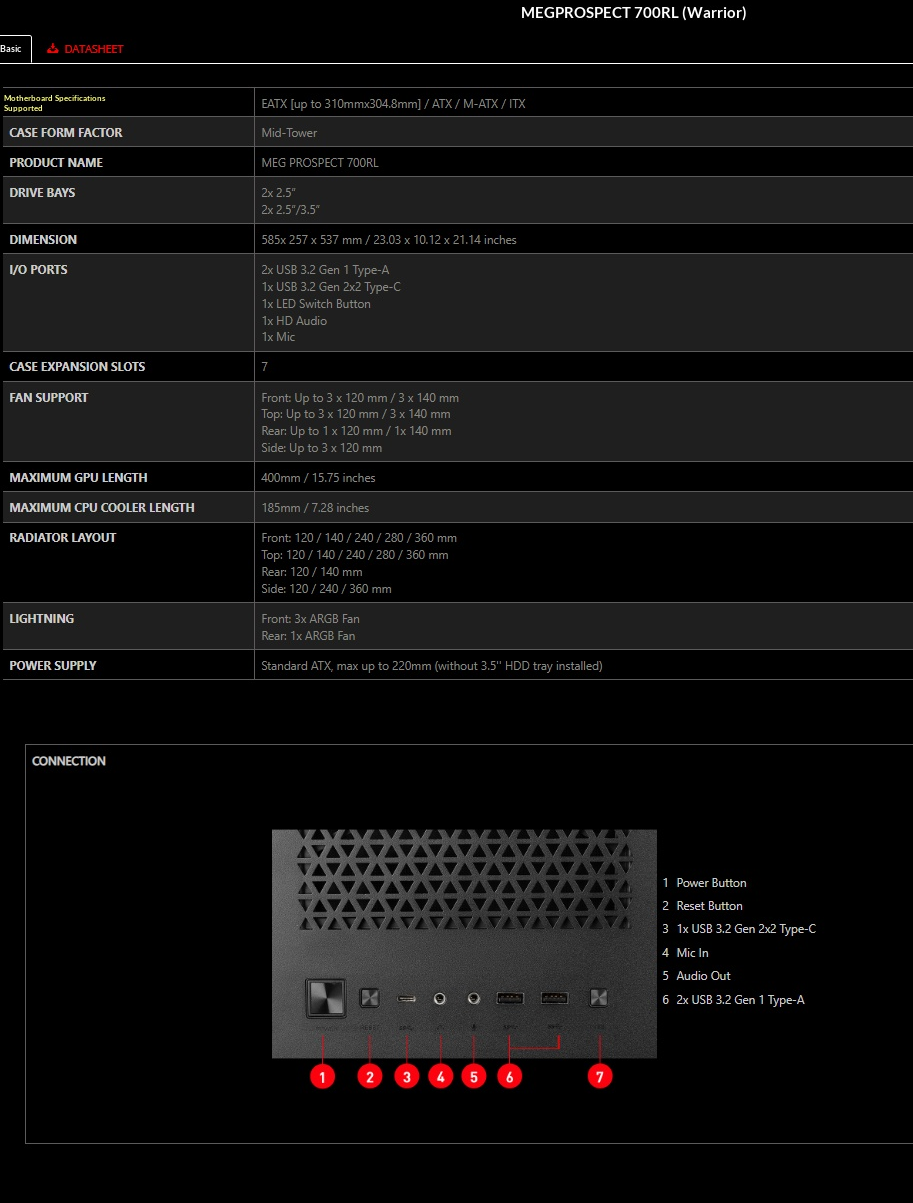
Task: Open the DATASHEET link
Action: tap(93, 49)
